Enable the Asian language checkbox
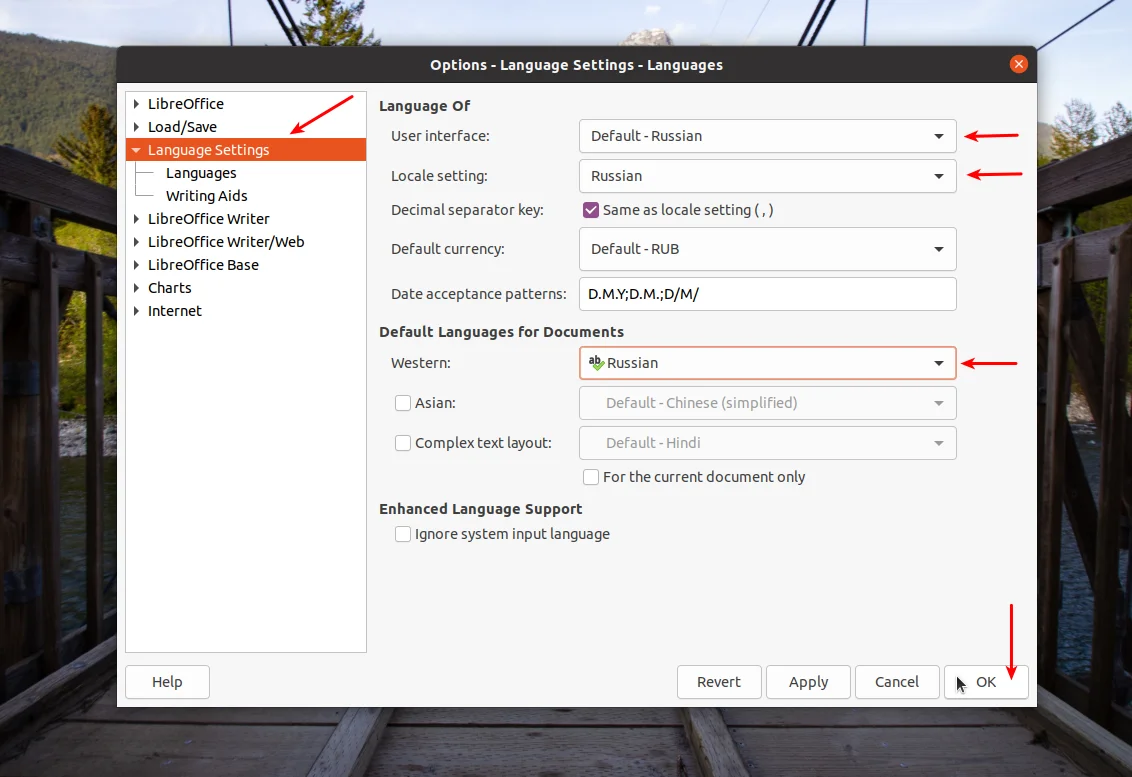Image resolution: width=1132 pixels, height=777 pixels. [x=403, y=403]
